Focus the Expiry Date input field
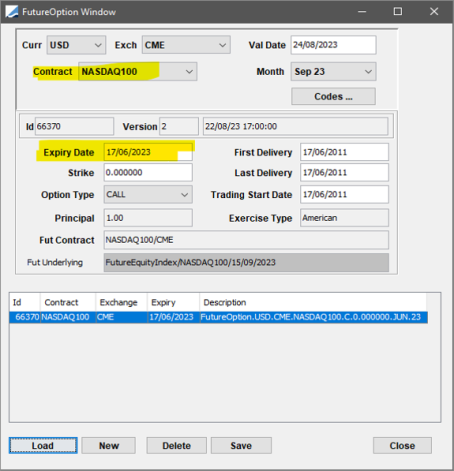The width and height of the screenshot is (454, 471). (148, 152)
